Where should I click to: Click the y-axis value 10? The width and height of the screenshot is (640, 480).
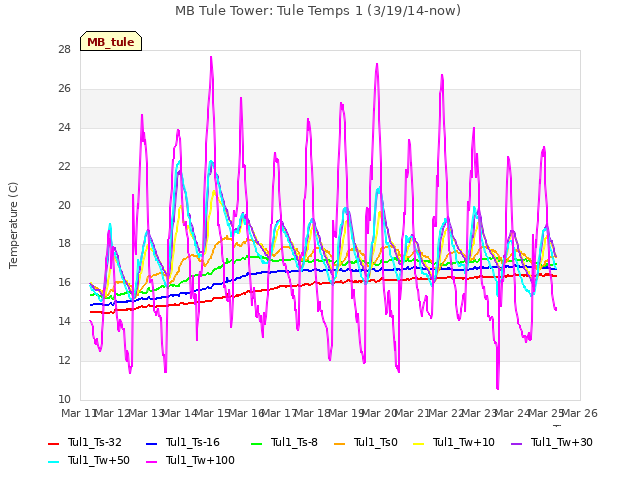click(x=64, y=399)
